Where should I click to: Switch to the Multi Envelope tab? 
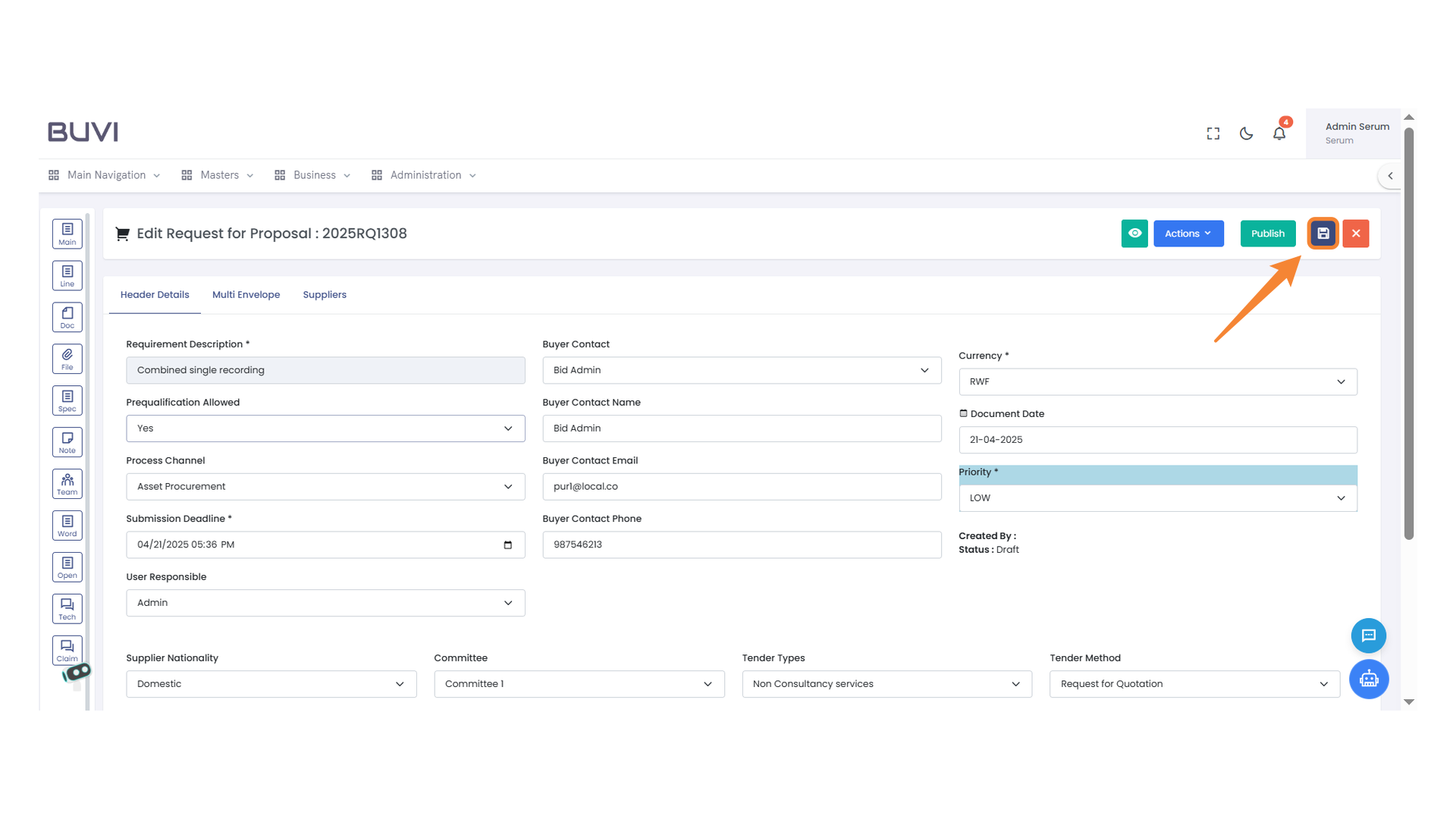(246, 295)
